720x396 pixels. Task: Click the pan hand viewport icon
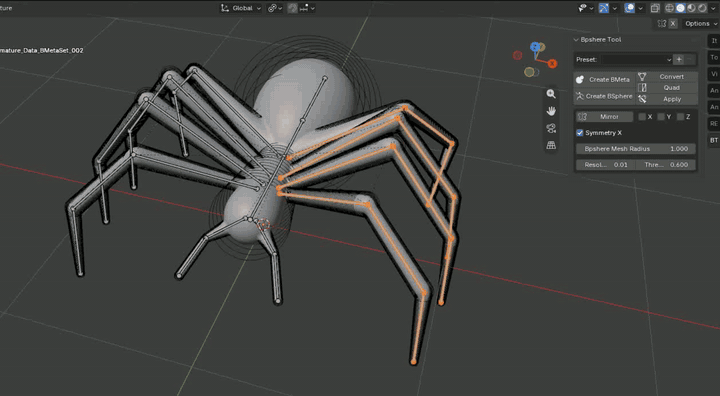click(x=551, y=111)
